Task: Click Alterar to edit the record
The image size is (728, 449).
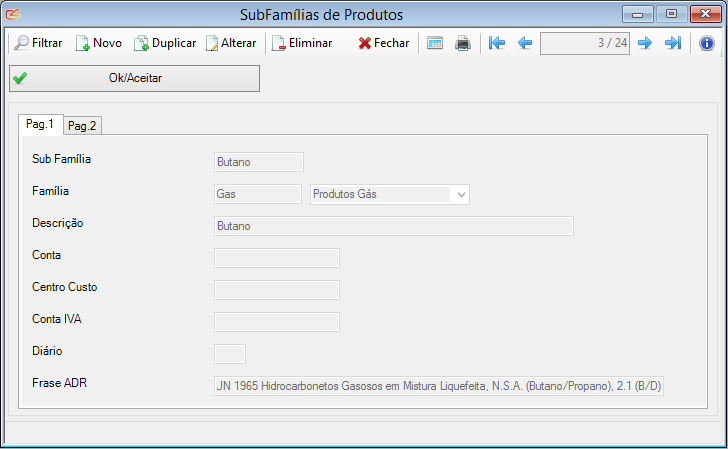Action: click(231, 43)
